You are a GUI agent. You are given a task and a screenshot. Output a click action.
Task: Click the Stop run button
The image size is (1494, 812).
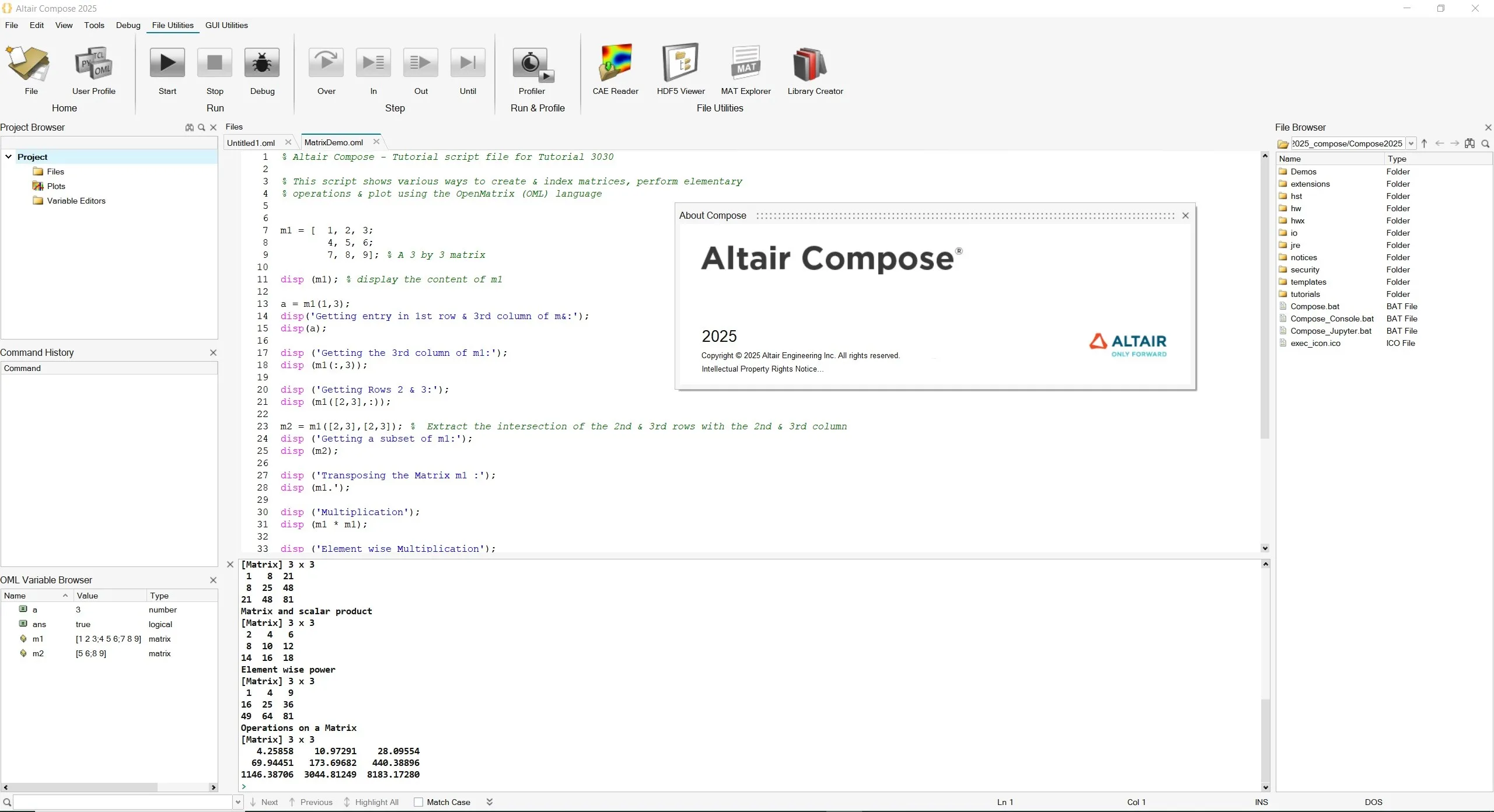click(215, 63)
